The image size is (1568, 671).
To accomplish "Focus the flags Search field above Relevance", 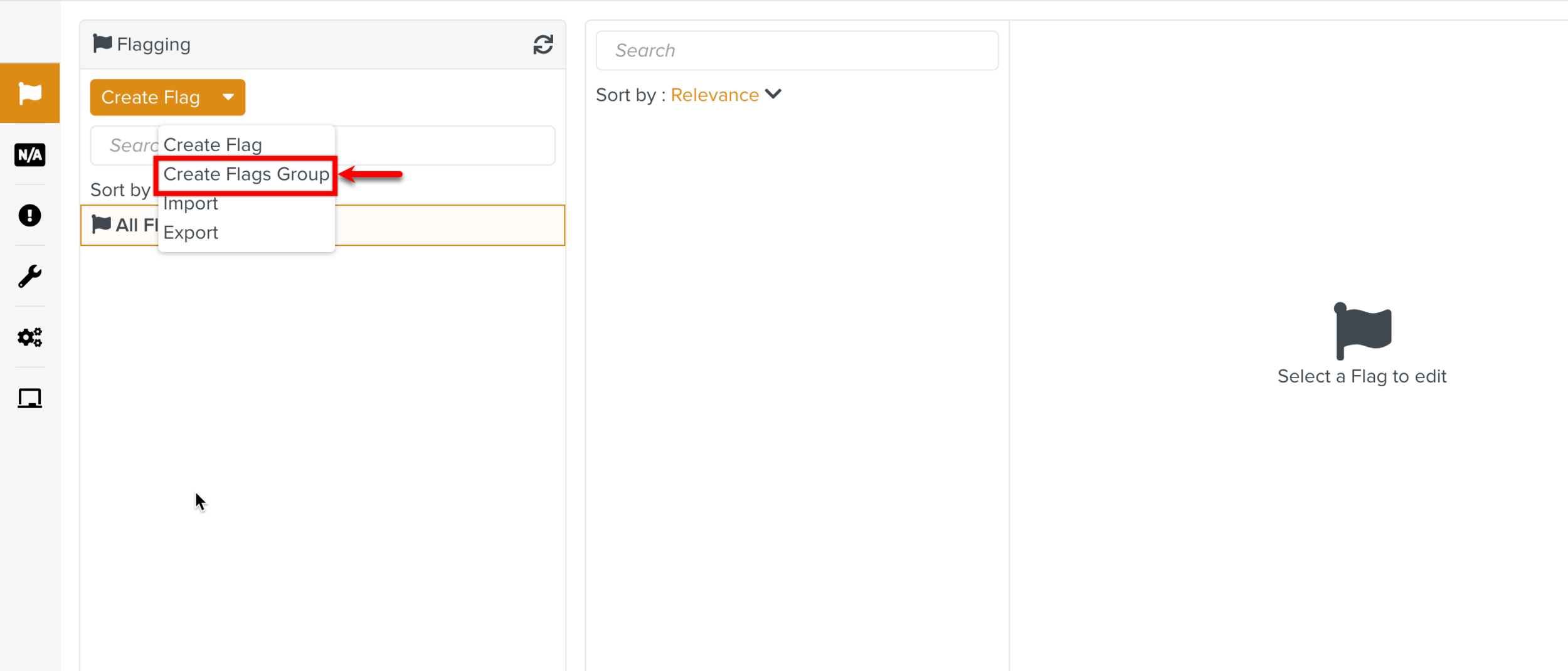I will [x=797, y=50].
